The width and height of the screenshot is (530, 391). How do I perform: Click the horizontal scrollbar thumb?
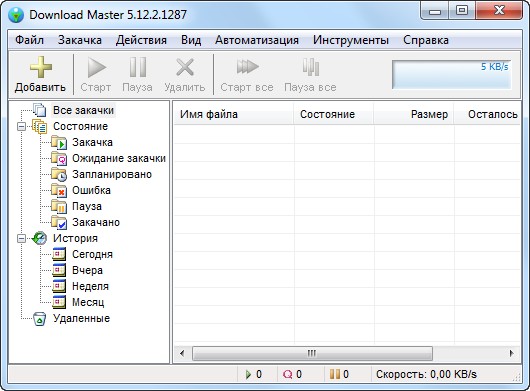pyautogui.click(x=312, y=353)
